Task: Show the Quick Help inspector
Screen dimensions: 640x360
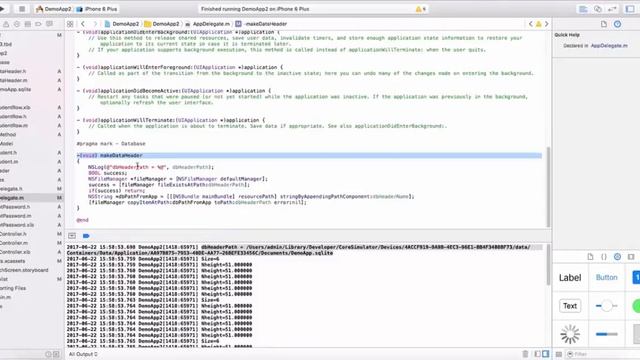Action: point(617,24)
